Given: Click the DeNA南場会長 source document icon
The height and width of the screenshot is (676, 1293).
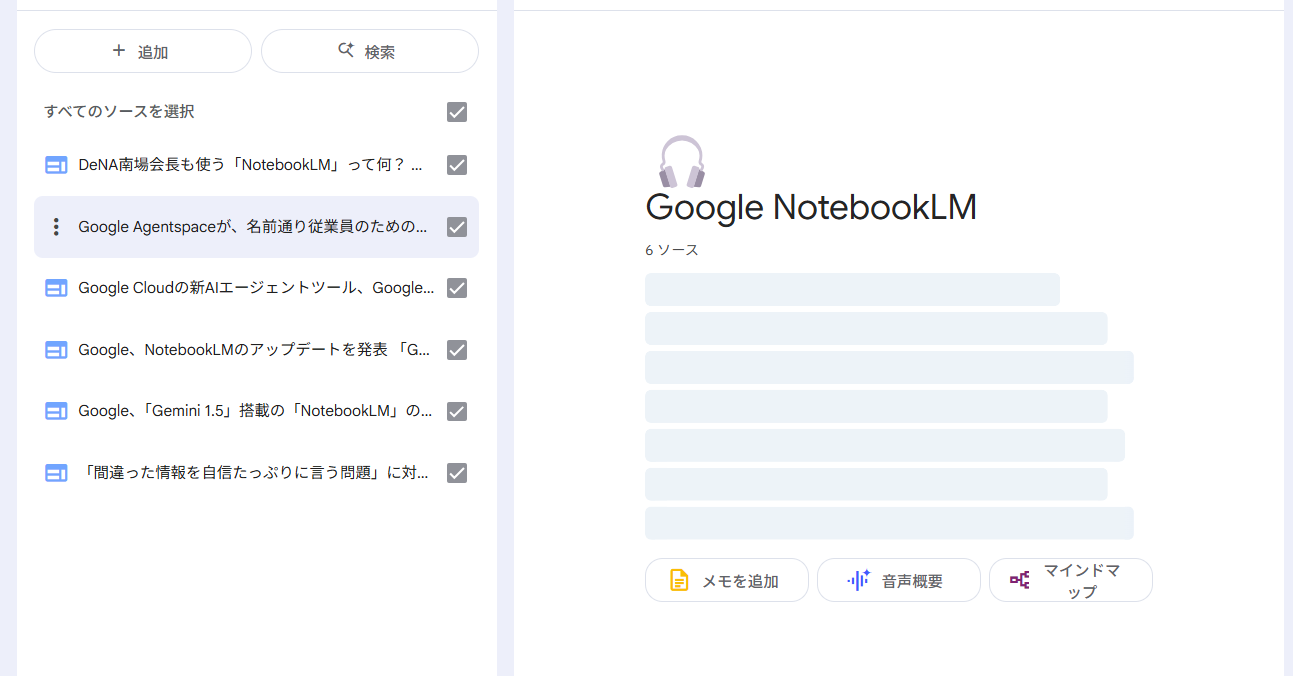Looking at the screenshot, I should click(56, 165).
